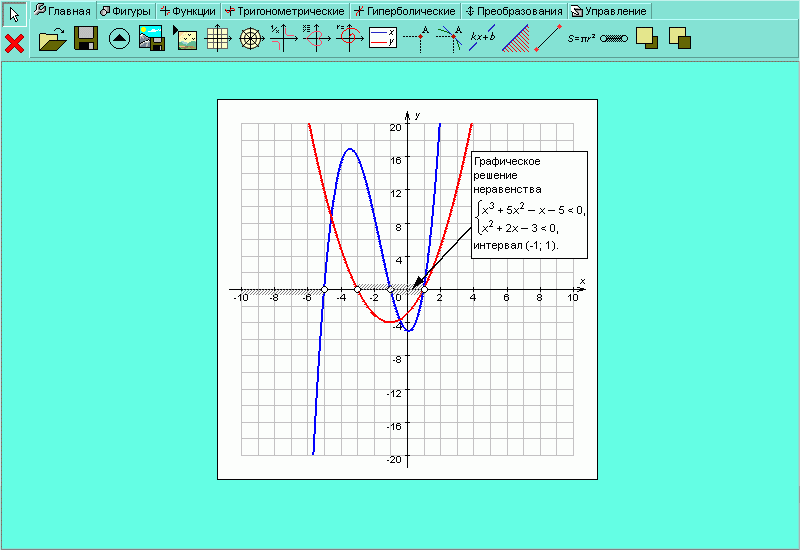The image size is (800, 550).
Task: Switch to the Главная tab
Action: 63,11
